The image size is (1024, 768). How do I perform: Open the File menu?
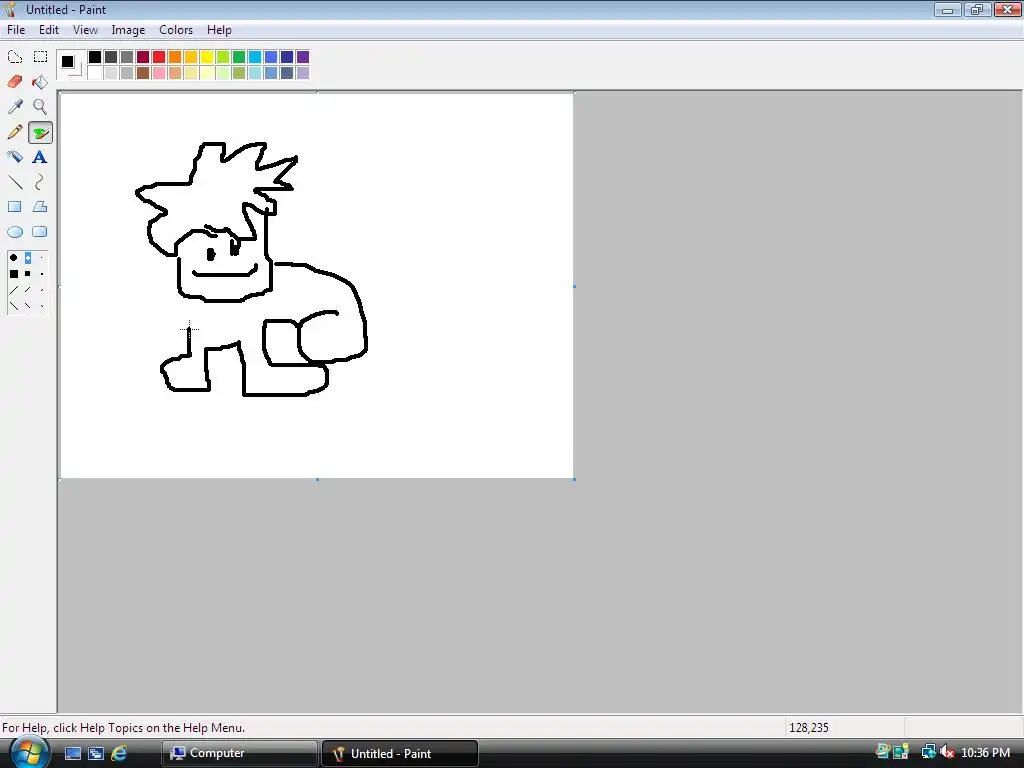coord(16,30)
